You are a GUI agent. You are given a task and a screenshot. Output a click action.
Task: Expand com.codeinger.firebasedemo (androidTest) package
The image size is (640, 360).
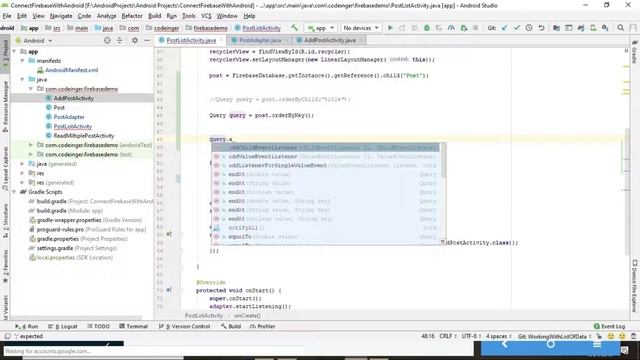(x=31, y=145)
